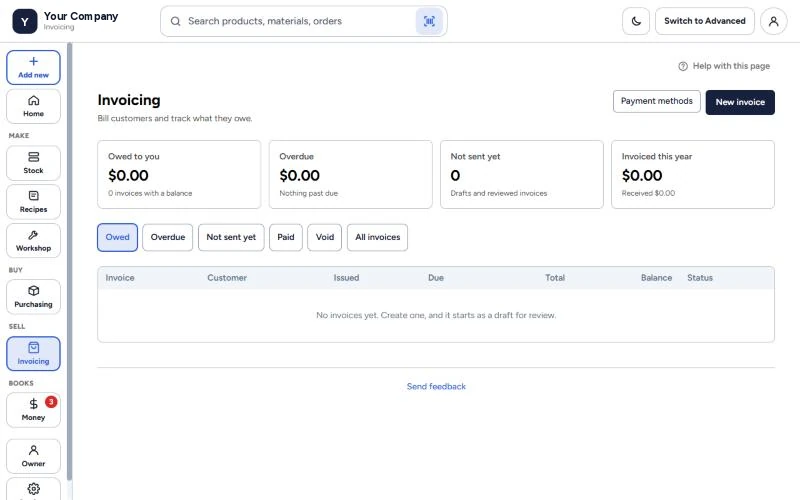
Task: Click the search magnifier icon
Action: (176, 21)
